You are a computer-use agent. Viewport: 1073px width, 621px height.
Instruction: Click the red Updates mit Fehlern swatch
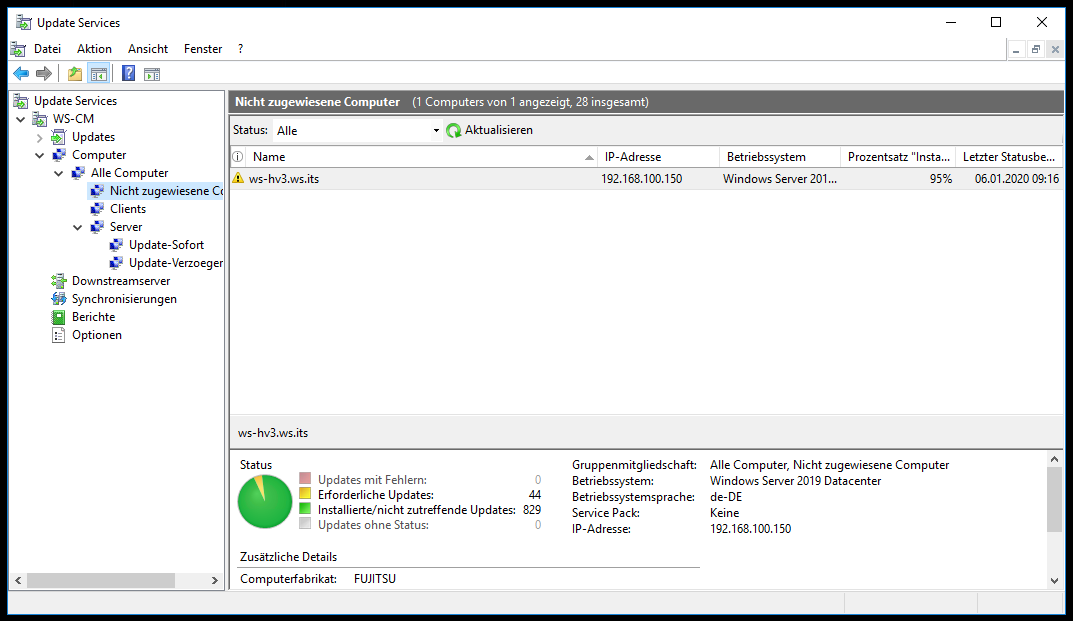click(305, 478)
